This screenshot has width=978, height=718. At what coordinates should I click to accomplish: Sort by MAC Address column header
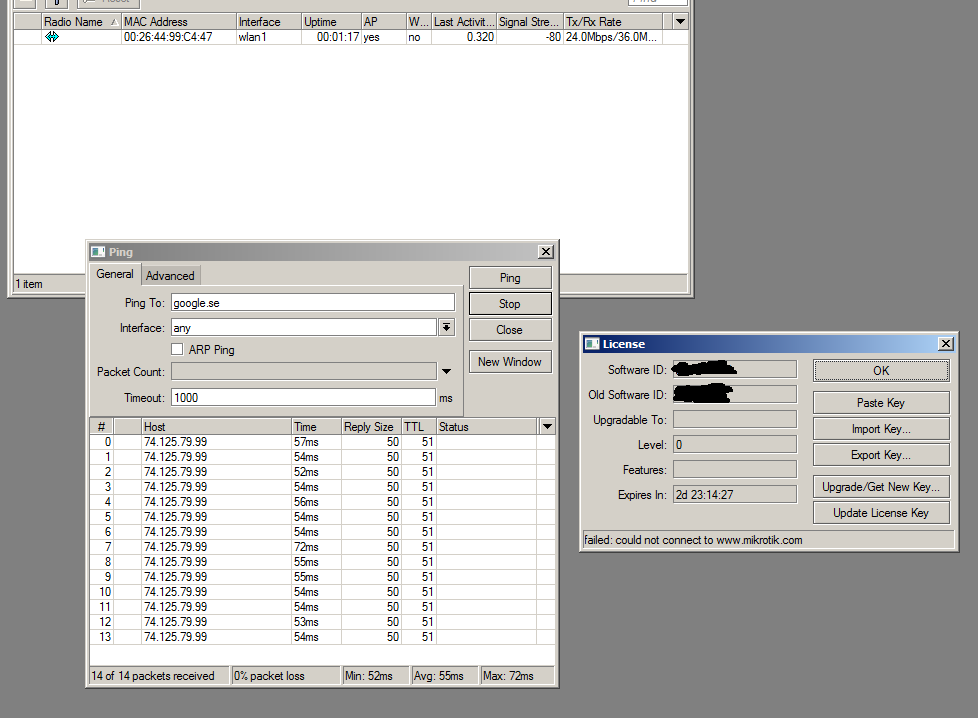point(179,22)
